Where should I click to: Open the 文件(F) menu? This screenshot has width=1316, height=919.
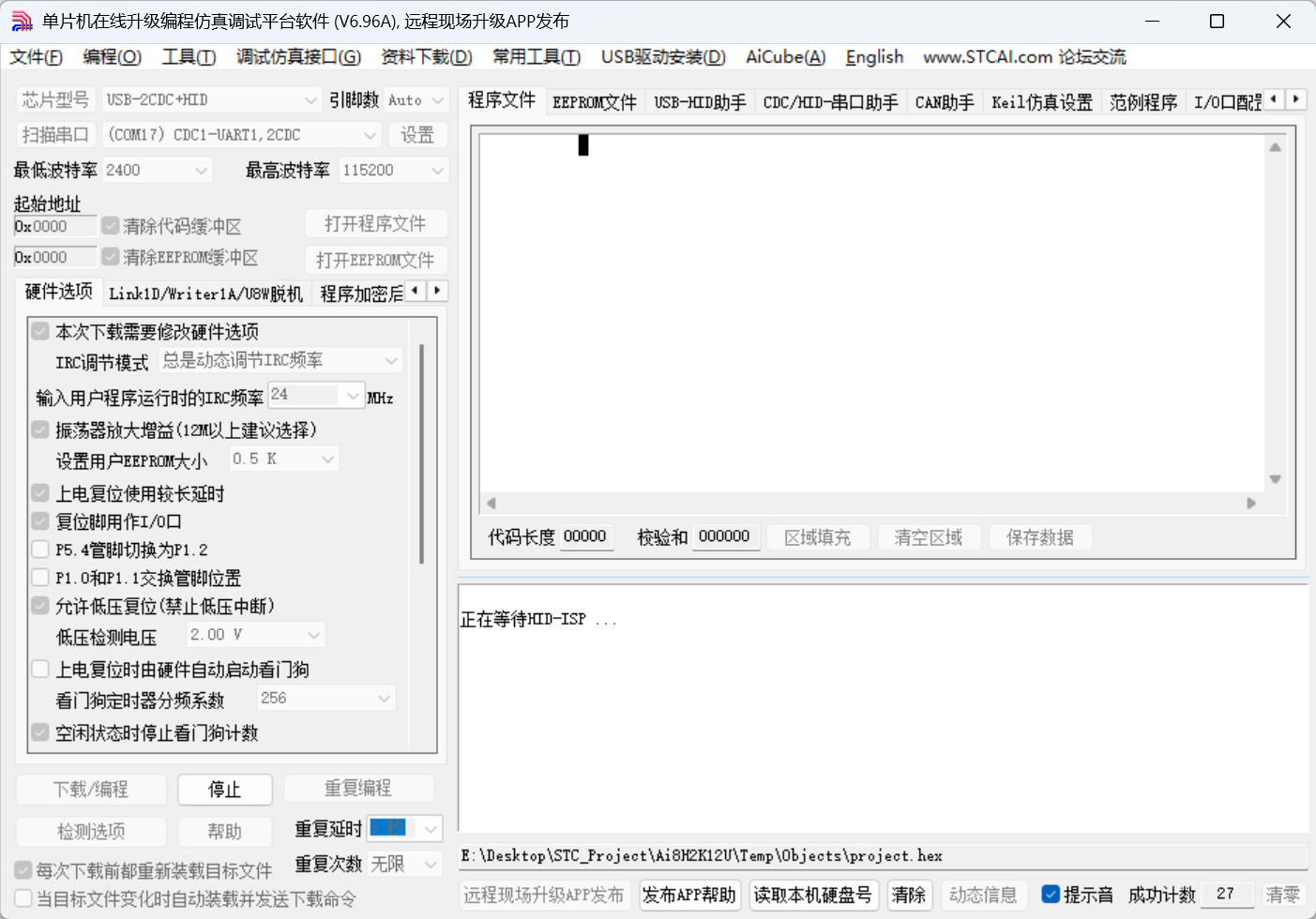36,57
